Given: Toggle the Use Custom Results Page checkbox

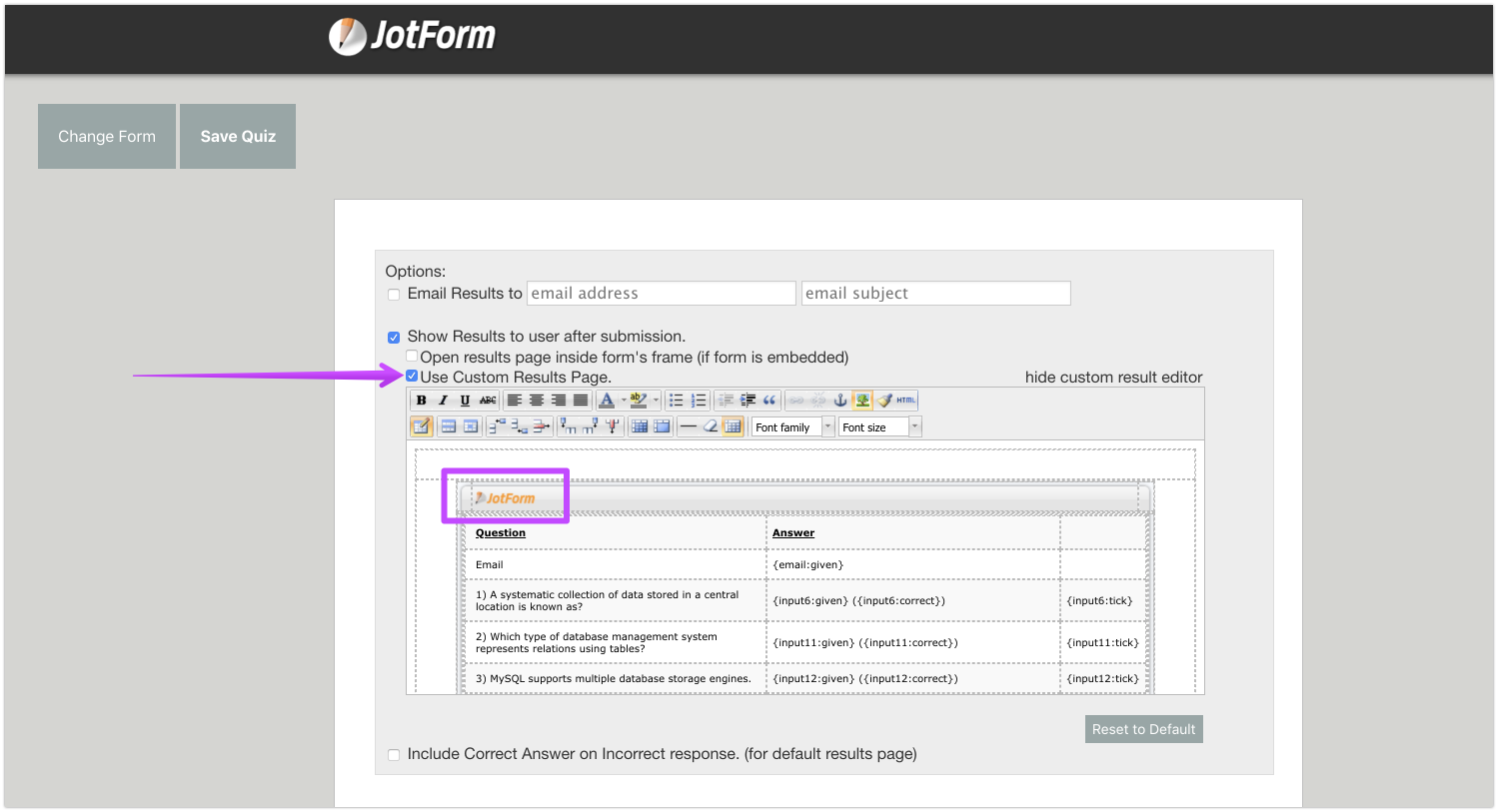Looking at the screenshot, I should 412,377.
